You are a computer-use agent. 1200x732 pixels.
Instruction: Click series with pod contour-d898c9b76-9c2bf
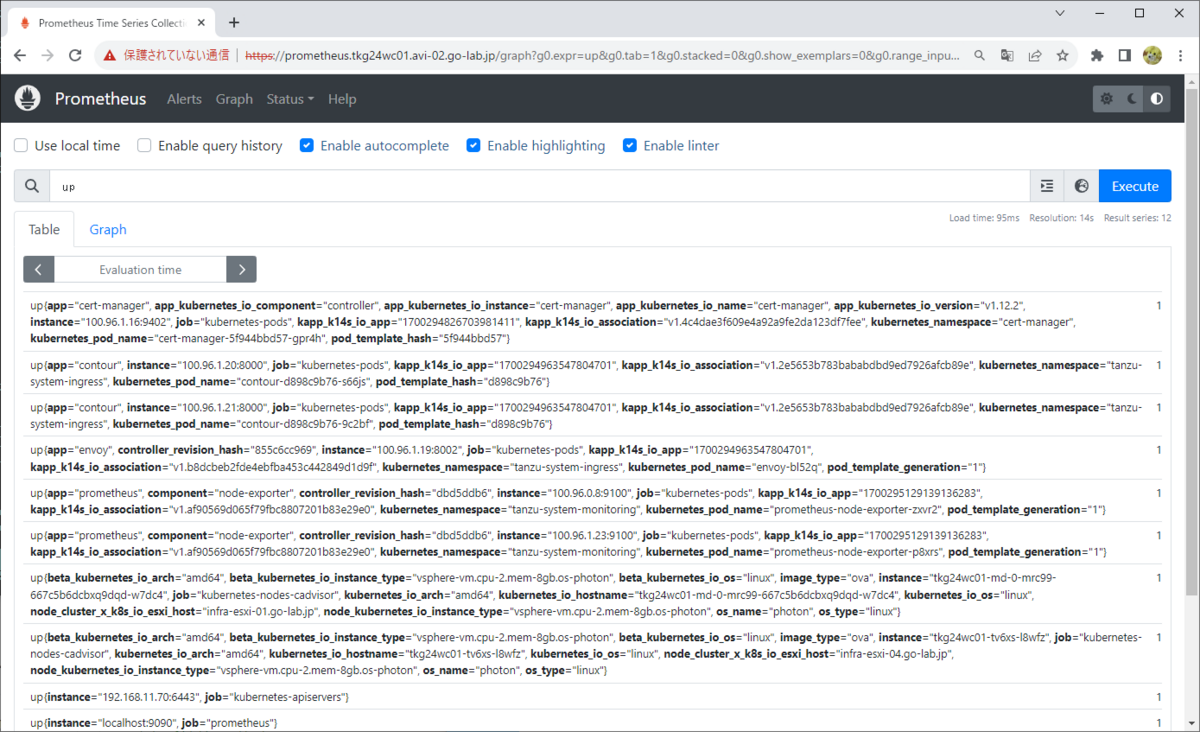595,415
